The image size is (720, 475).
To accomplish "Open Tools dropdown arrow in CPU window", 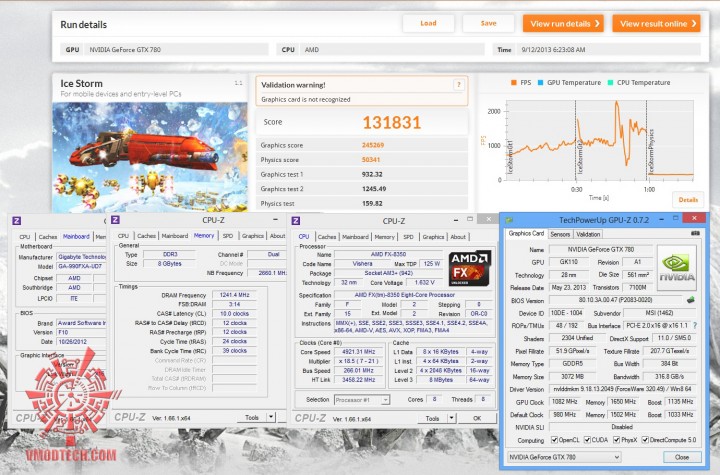I will tap(452, 418).
